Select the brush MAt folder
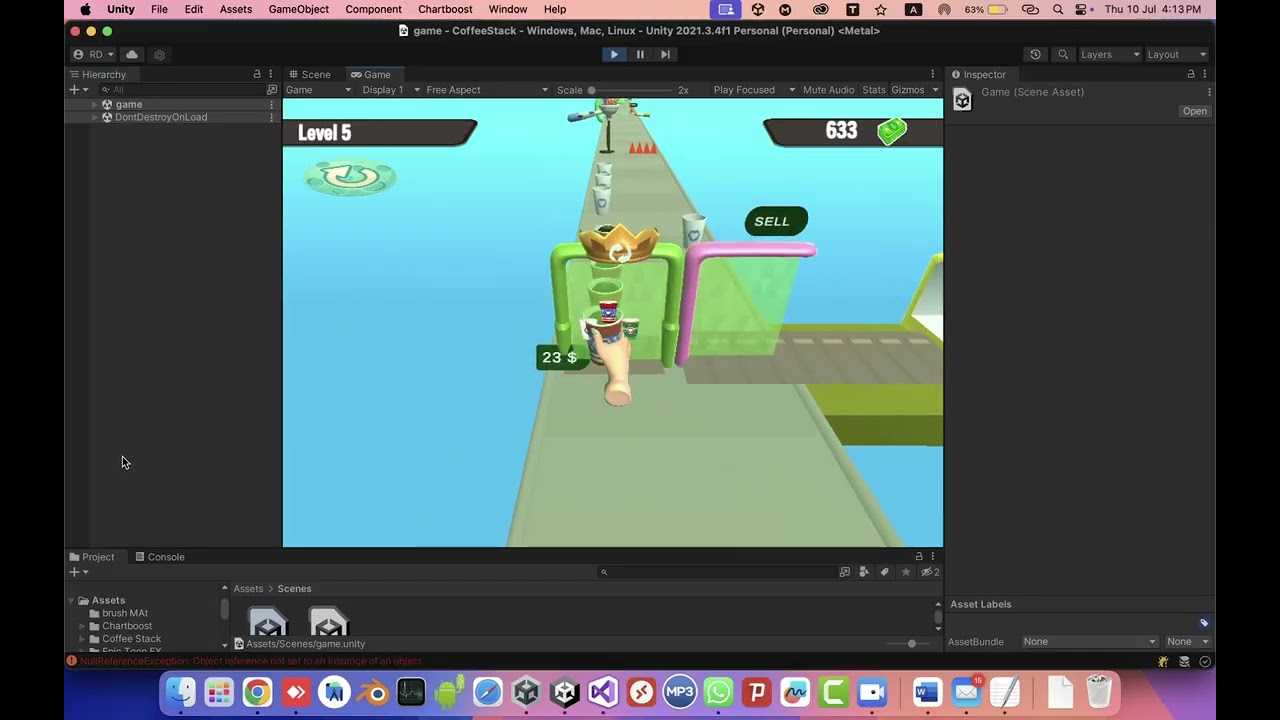Viewport: 1280px width, 720px height. click(124, 613)
